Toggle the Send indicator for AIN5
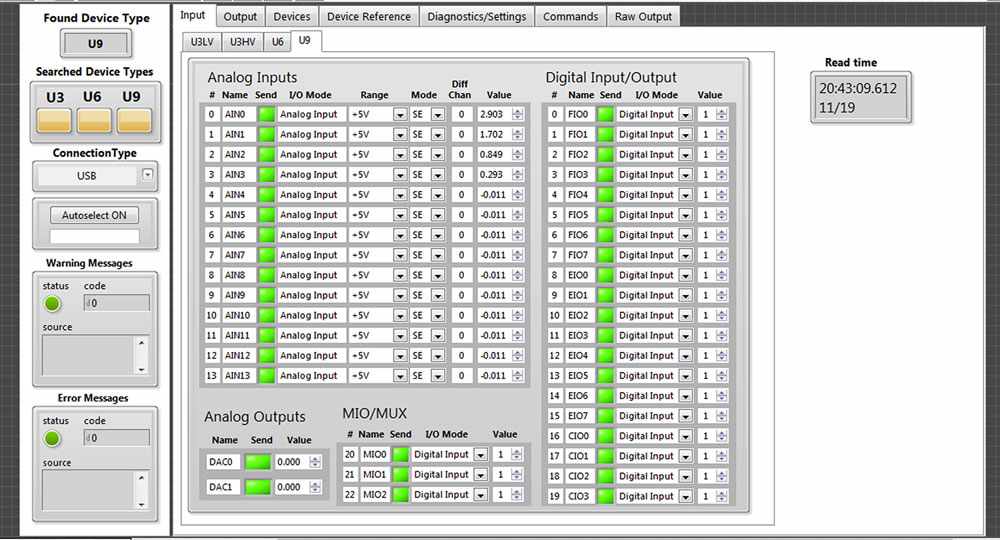 [x=266, y=215]
